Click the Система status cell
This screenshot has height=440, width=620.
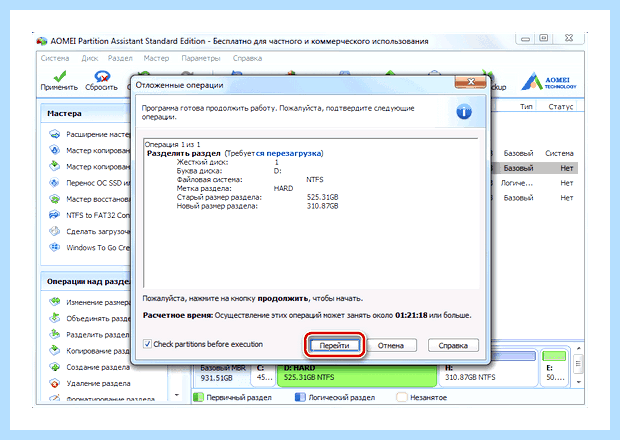point(559,153)
